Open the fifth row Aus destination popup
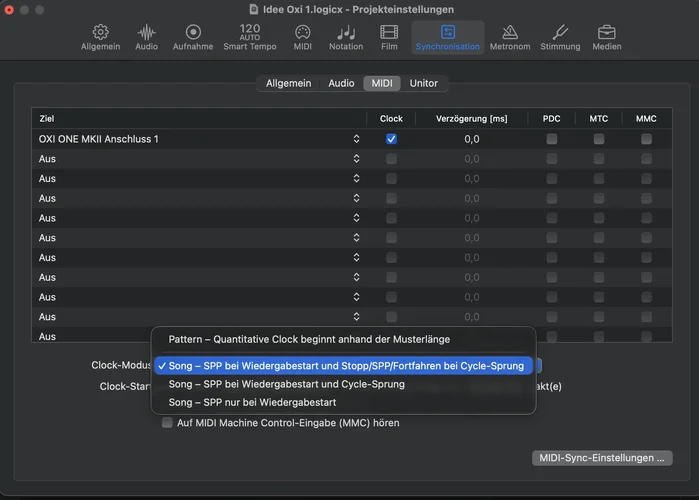 point(356,218)
